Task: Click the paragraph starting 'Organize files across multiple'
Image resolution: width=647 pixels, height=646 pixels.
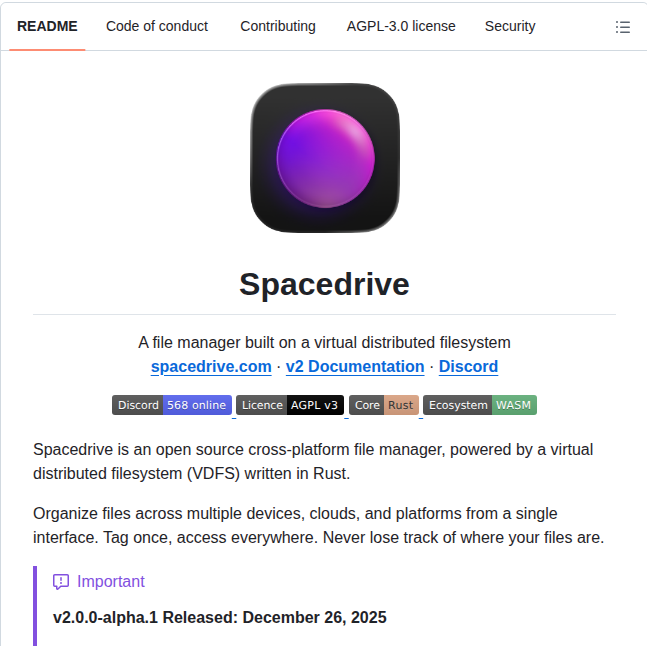Action: coord(319,526)
